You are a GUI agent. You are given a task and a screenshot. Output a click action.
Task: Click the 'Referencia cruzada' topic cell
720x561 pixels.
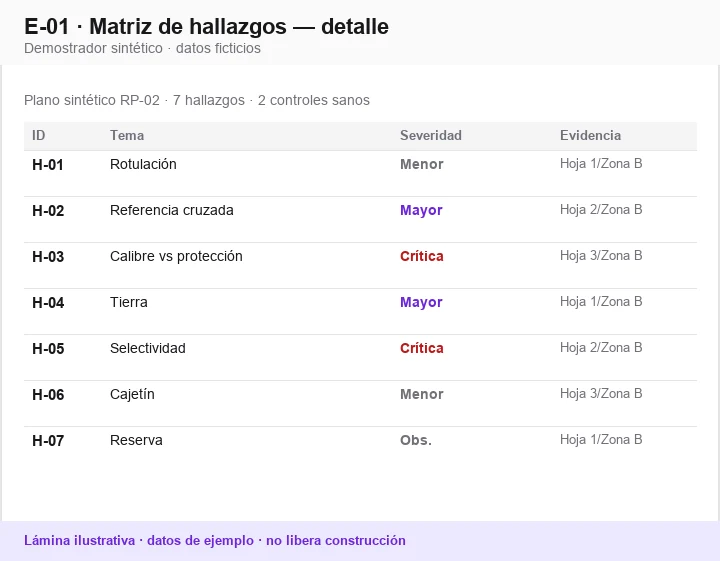point(172,210)
